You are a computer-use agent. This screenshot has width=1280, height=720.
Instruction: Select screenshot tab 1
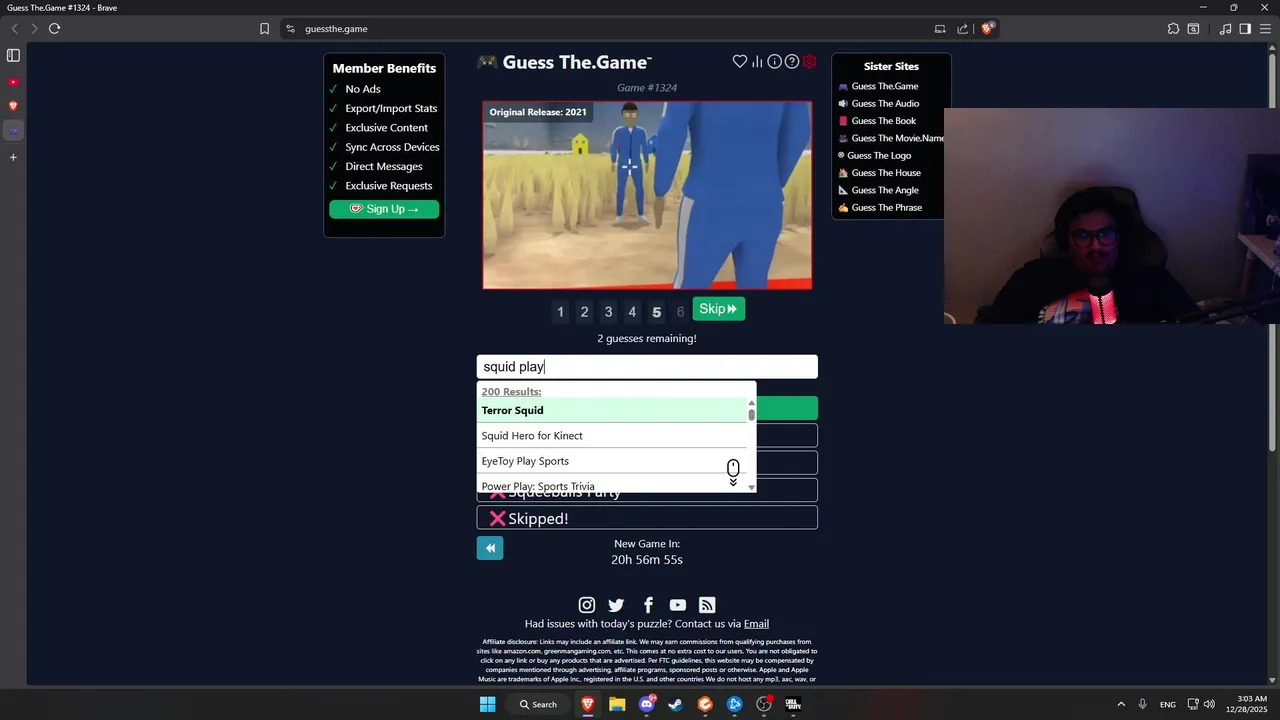click(x=560, y=312)
